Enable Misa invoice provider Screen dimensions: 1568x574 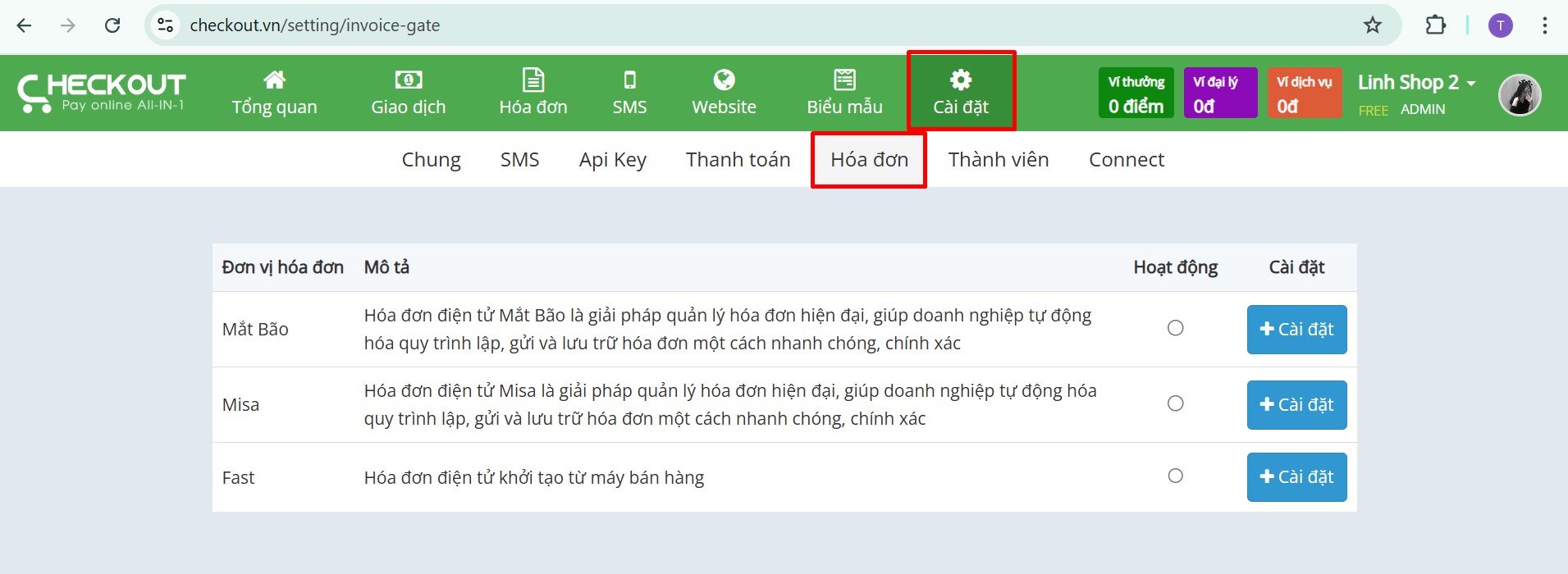coord(1175,403)
